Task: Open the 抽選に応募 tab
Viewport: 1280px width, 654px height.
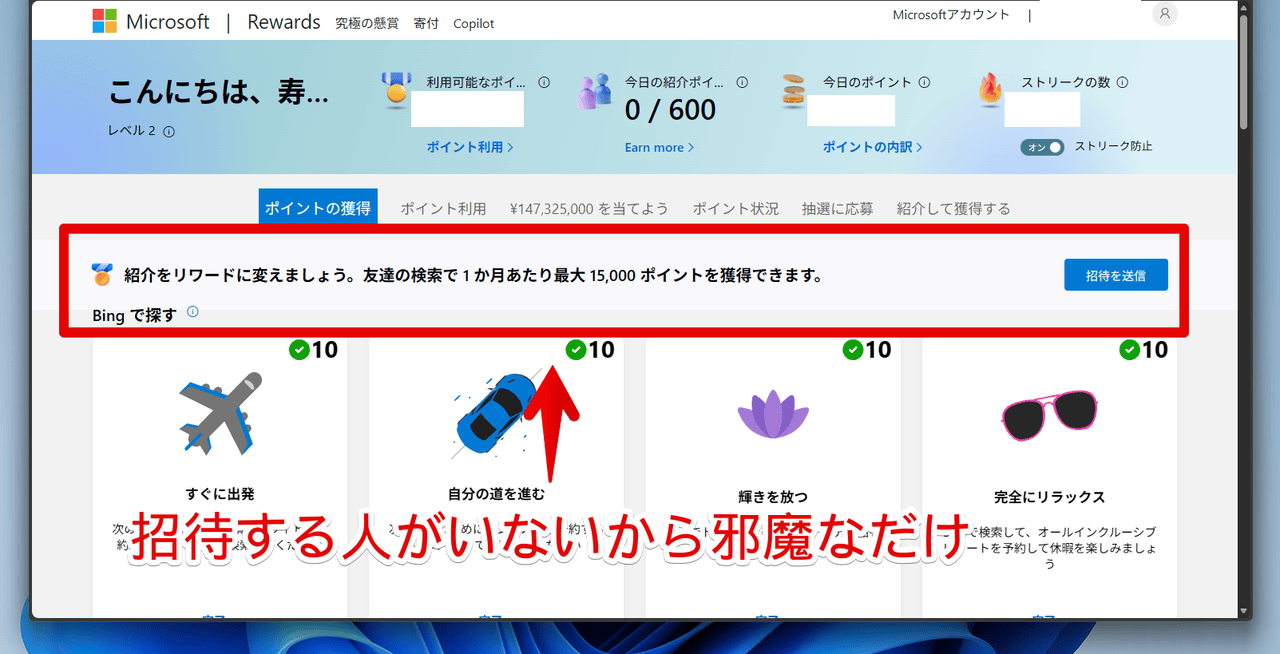Action: click(x=837, y=208)
